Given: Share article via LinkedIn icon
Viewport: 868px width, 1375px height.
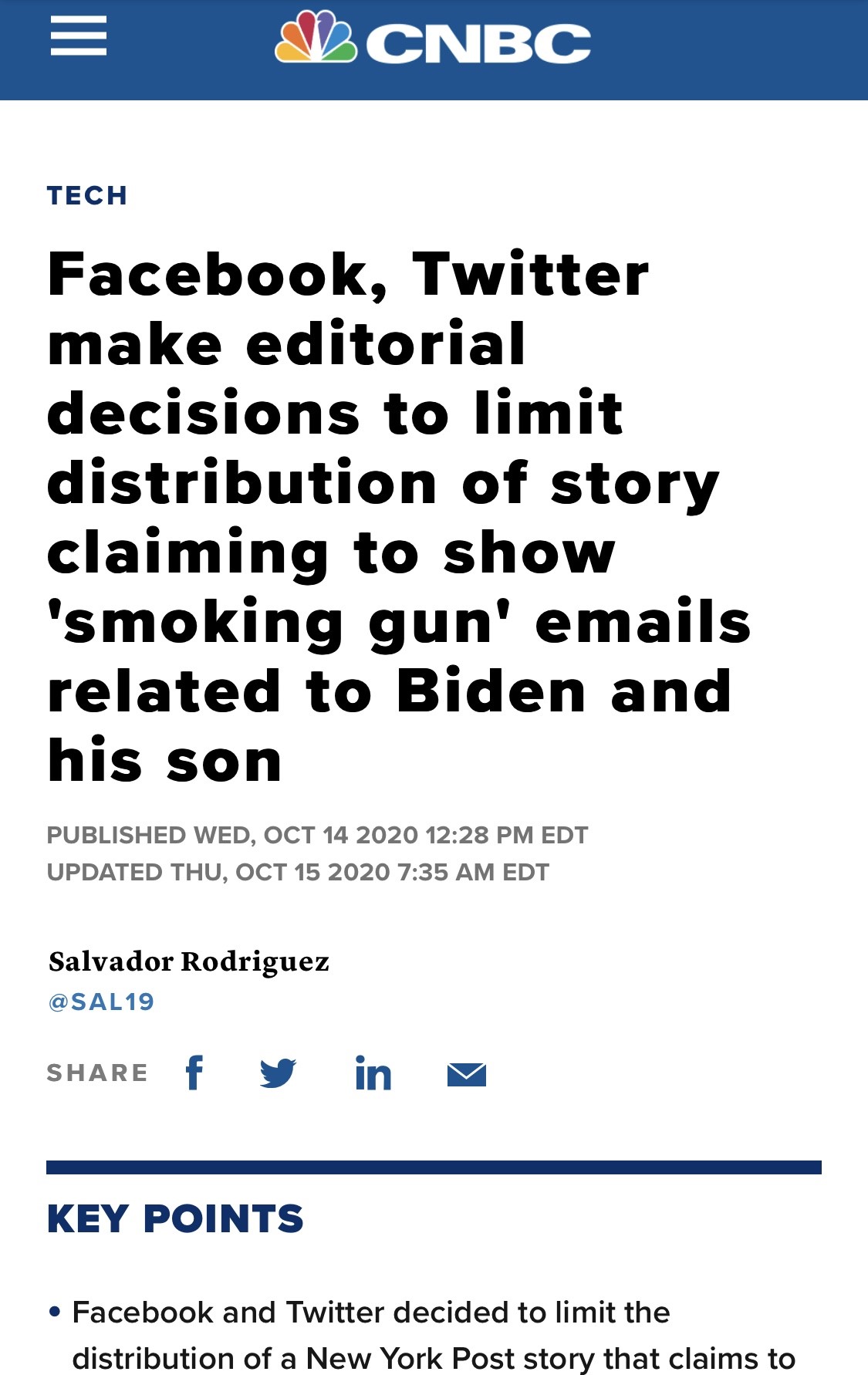Looking at the screenshot, I should point(373,1073).
